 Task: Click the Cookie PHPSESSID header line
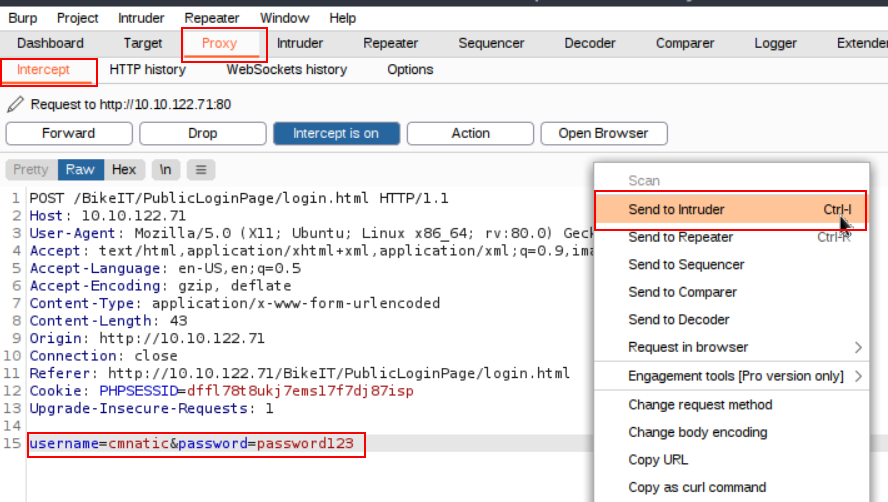(x=221, y=391)
